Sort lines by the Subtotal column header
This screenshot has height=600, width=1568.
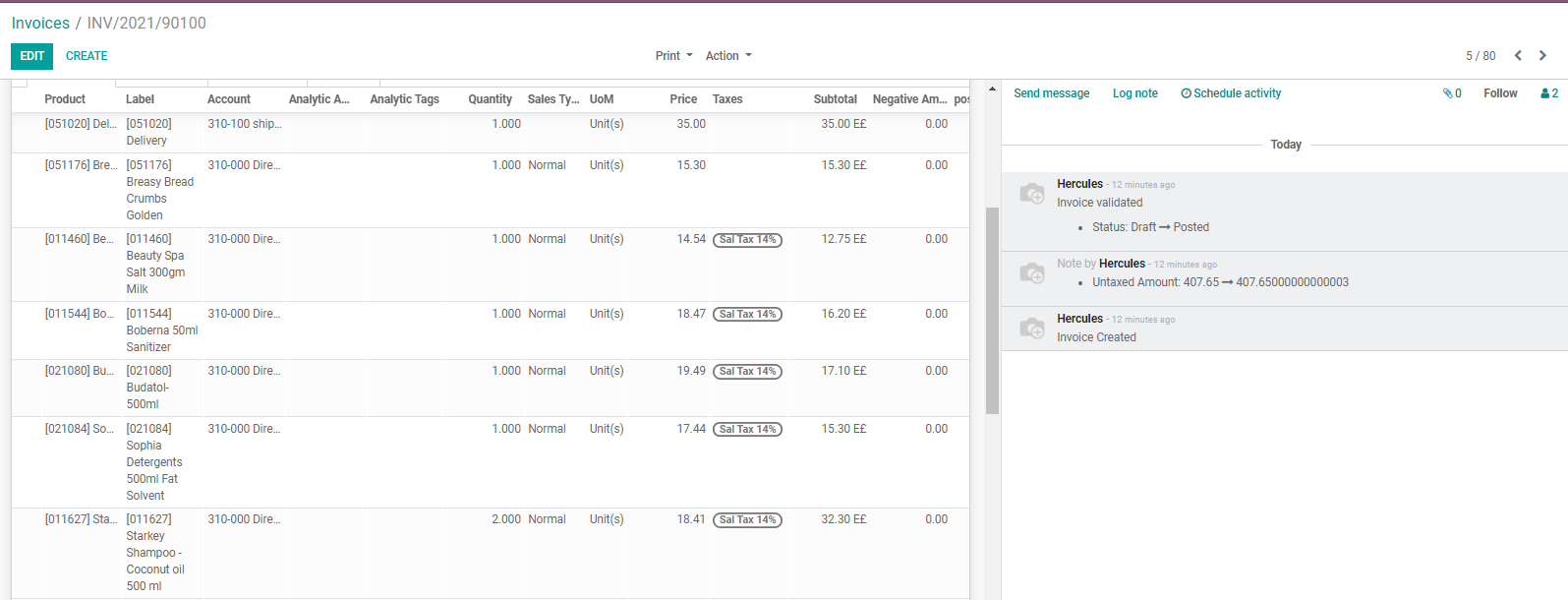point(835,99)
